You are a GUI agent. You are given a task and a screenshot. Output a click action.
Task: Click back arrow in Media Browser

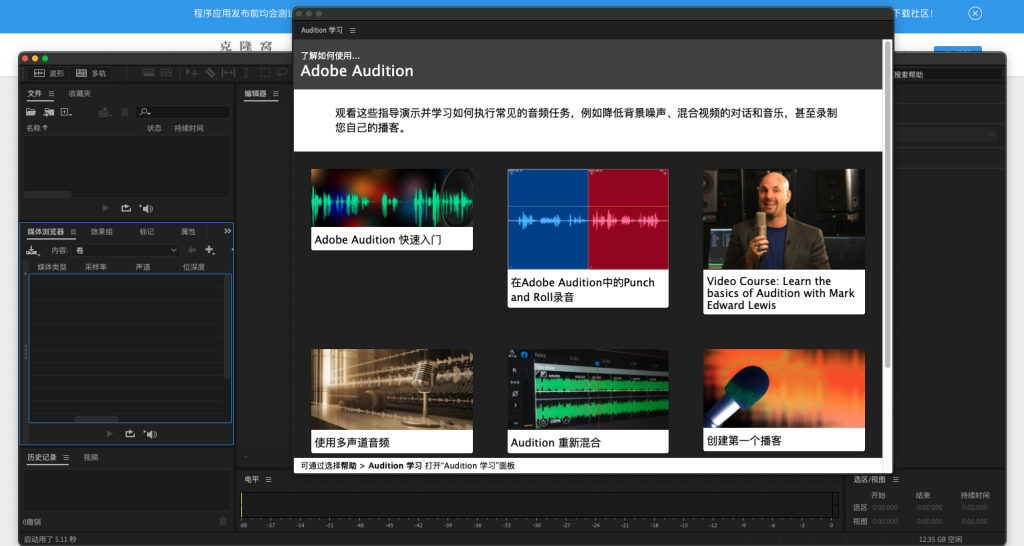(191, 250)
